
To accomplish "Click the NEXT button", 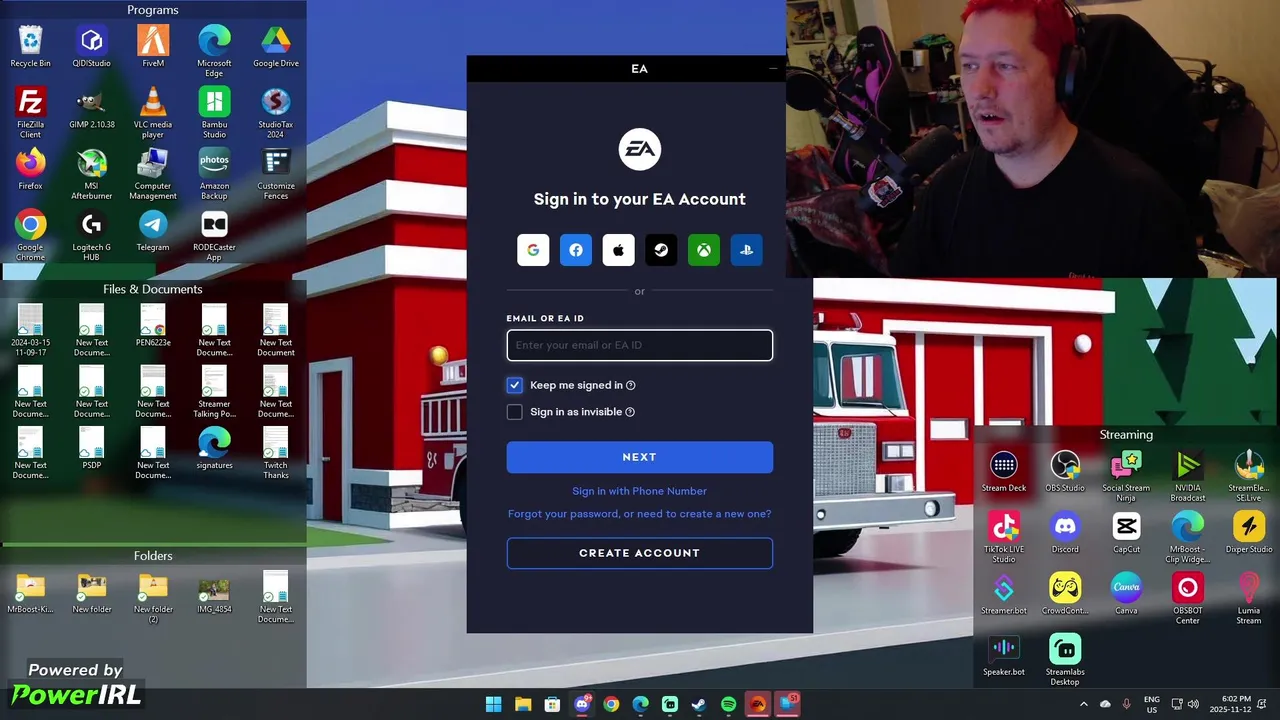I will 640,457.
